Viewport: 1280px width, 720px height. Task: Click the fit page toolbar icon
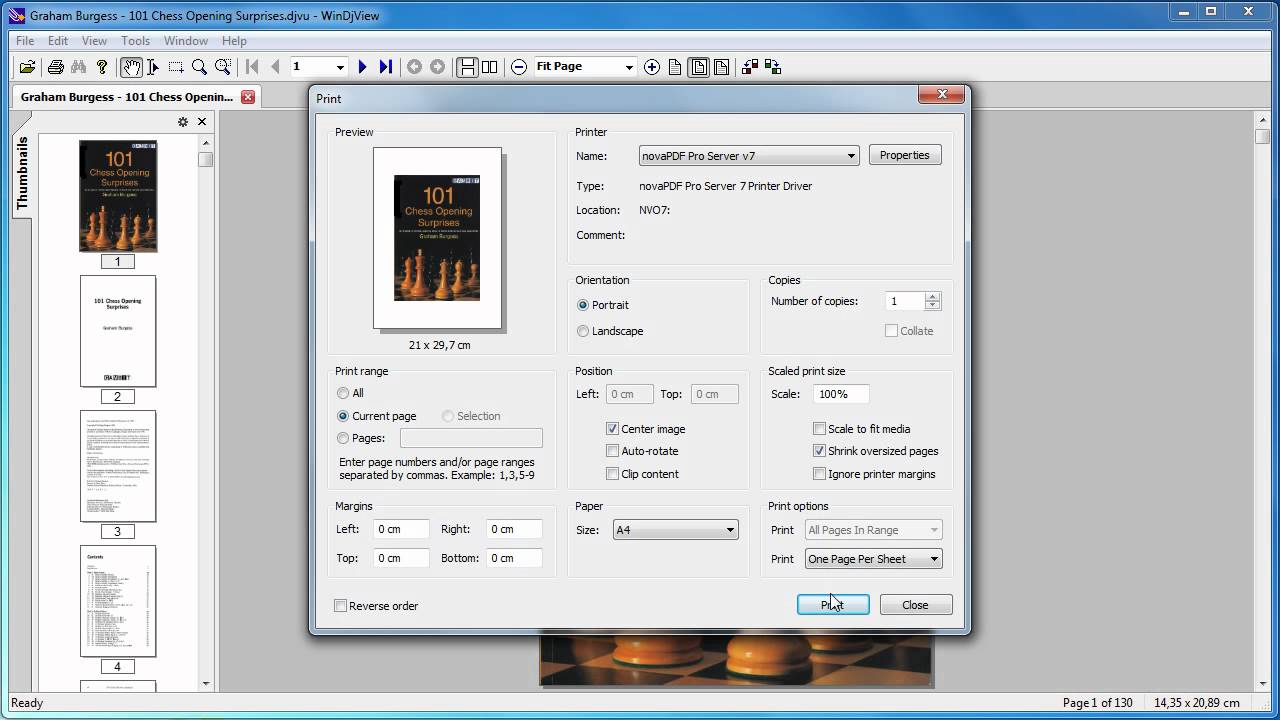tap(699, 67)
